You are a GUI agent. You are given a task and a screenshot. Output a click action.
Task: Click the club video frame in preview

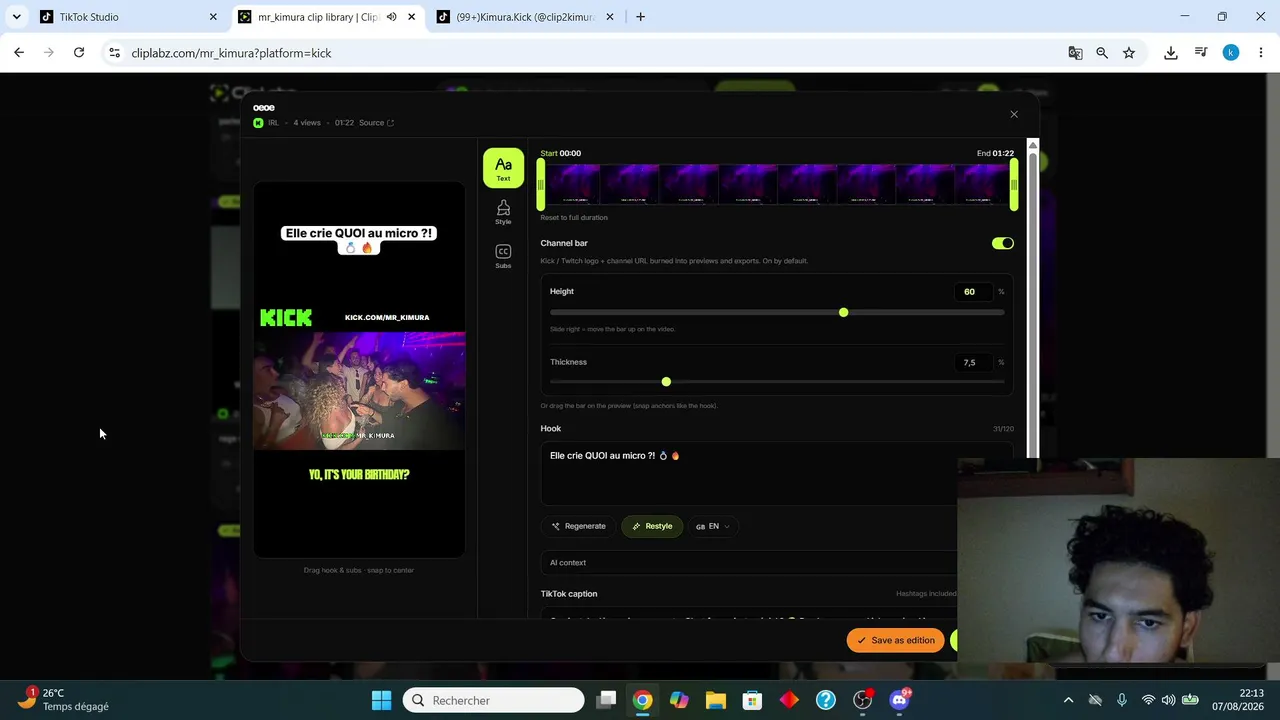pyautogui.click(x=359, y=390)
